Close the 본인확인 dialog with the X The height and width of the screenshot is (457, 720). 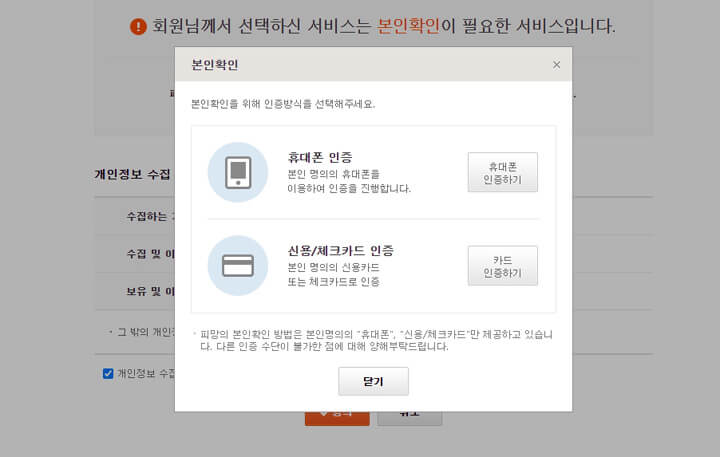coord(557,65)
